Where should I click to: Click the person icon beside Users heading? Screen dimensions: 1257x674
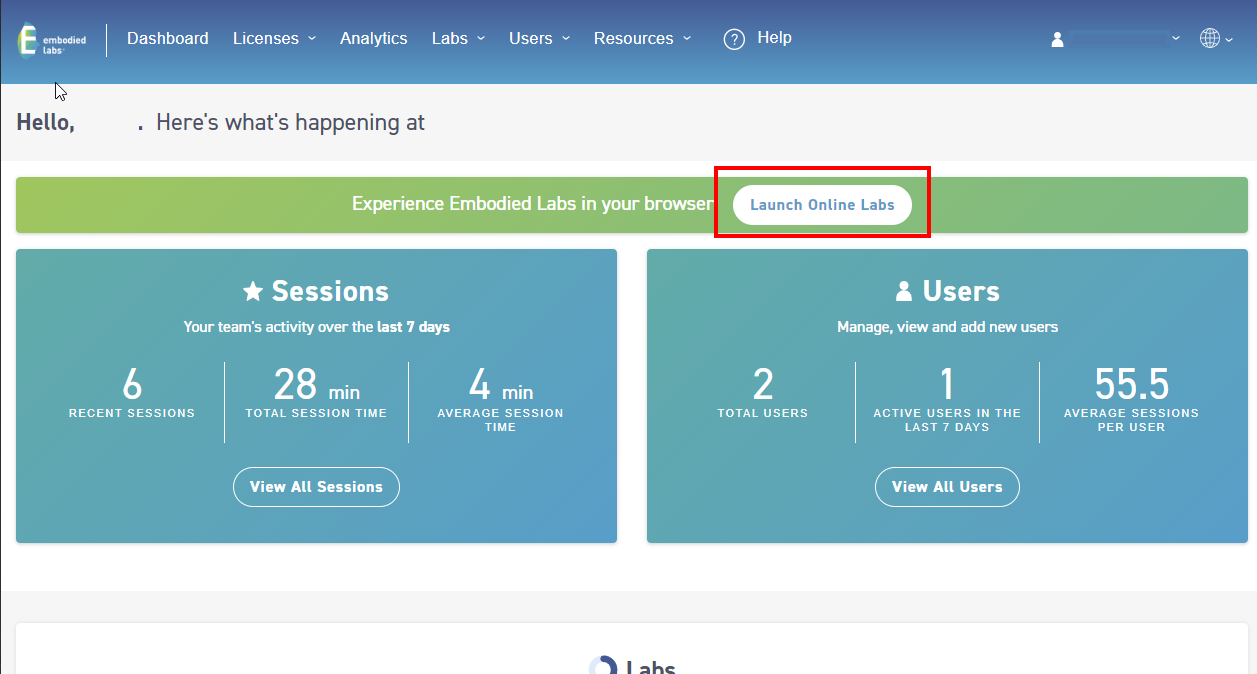click(904, 291)
